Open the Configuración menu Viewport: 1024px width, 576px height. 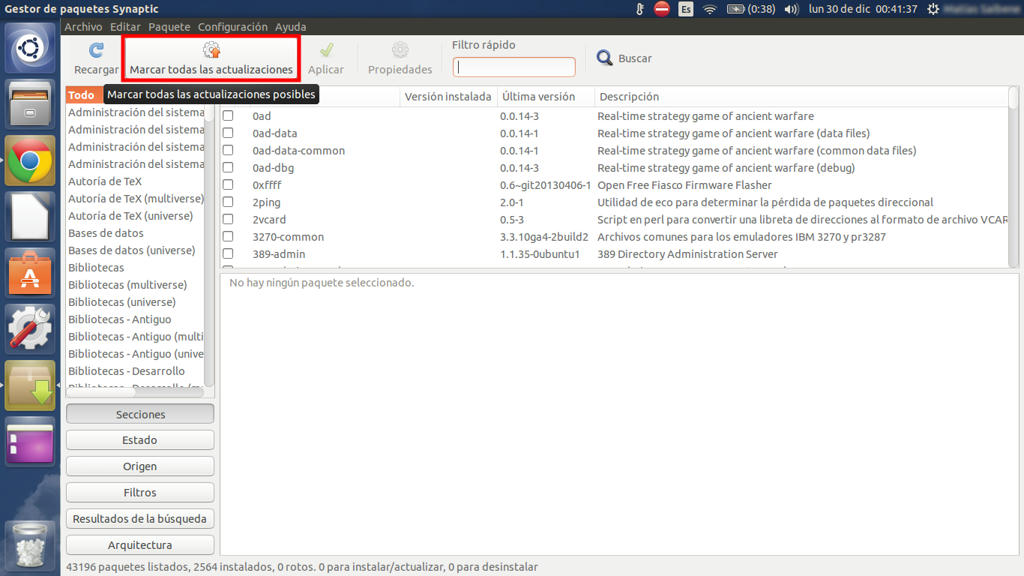(232, 27)
